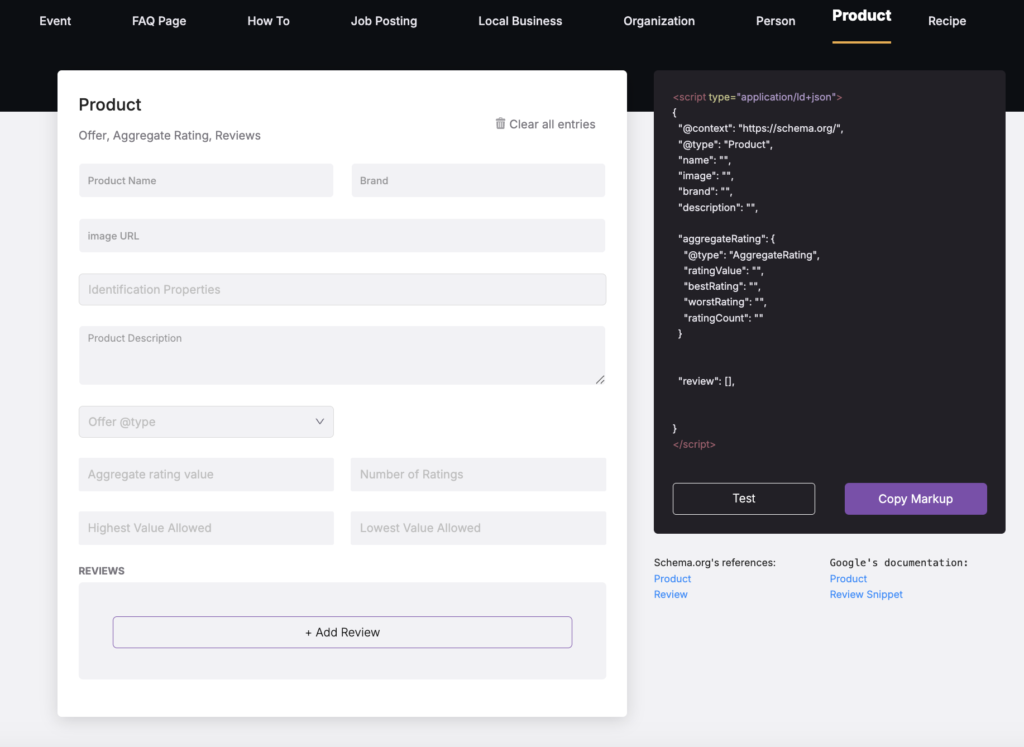Click the trash icon beside Clear all entries
Screen dimensions: 1024x747
500,123
